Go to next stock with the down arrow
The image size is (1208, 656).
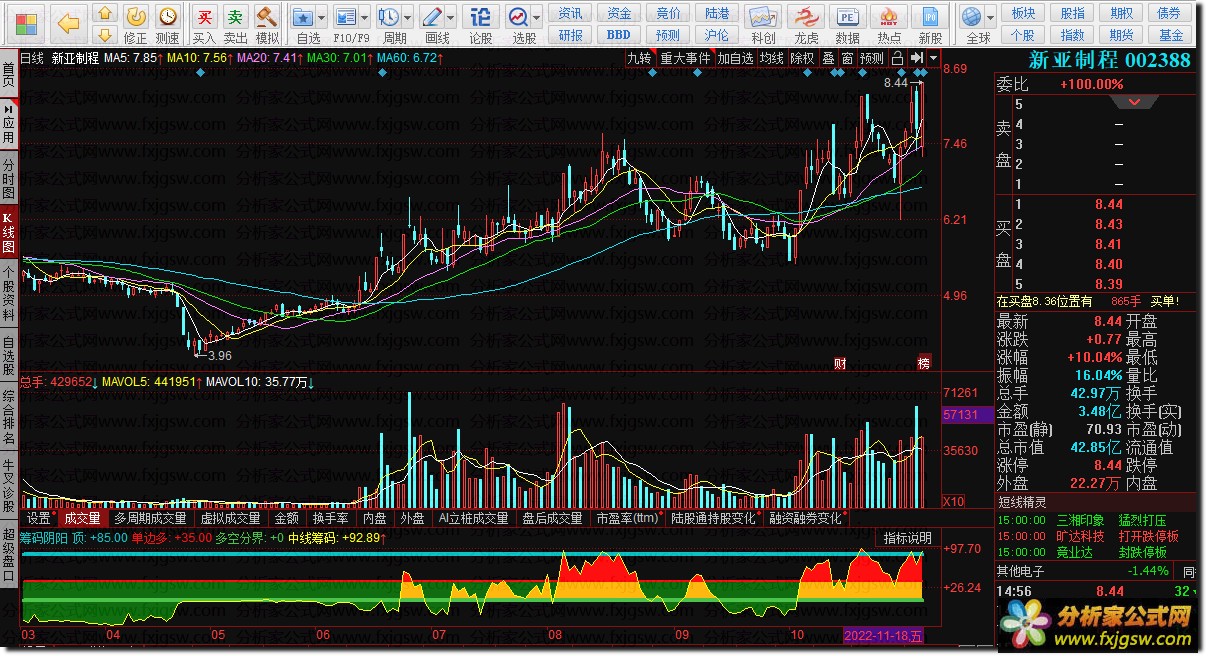(104, 34)
